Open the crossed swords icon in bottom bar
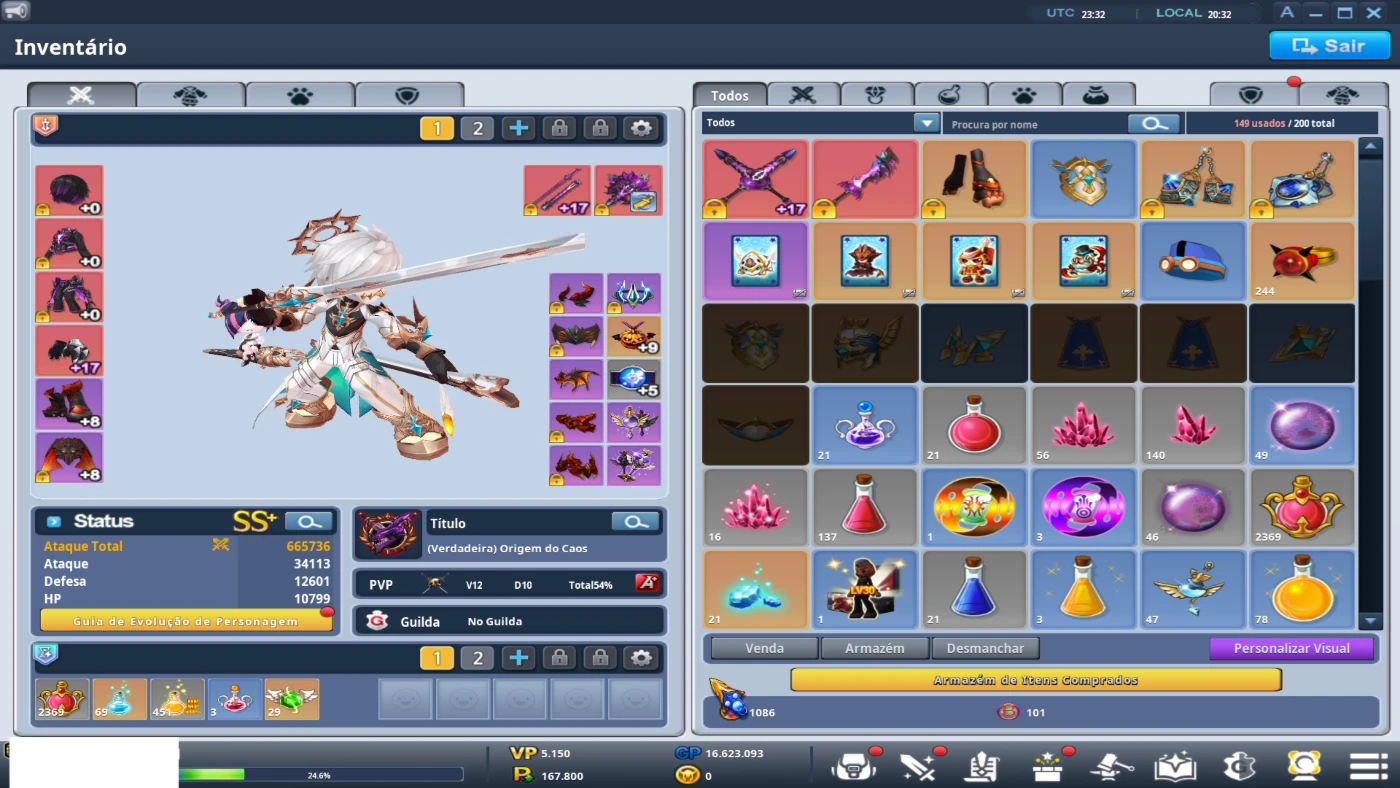Viewport: 1400px width, 788px height. click(918, 766)
